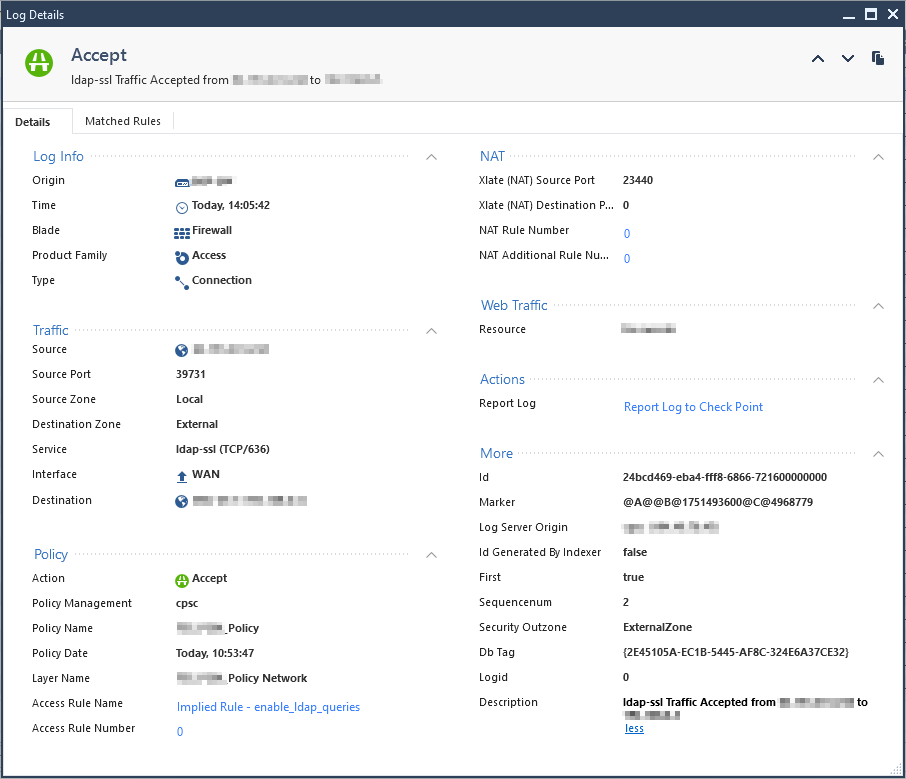The height and width of the screenshot is (779, 906).
Task: Collapse the Traffic section
Action: pos(432,331)
